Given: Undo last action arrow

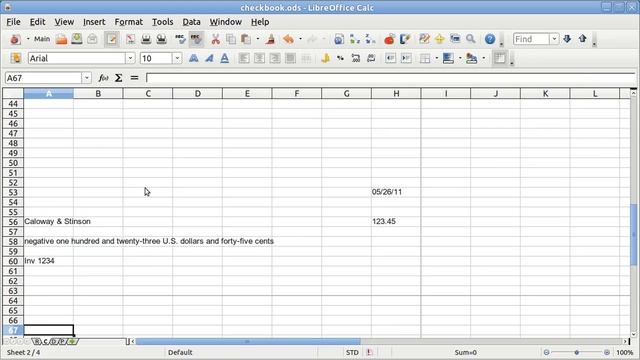Looking at the screenshot, I should (x=288, y=39).
